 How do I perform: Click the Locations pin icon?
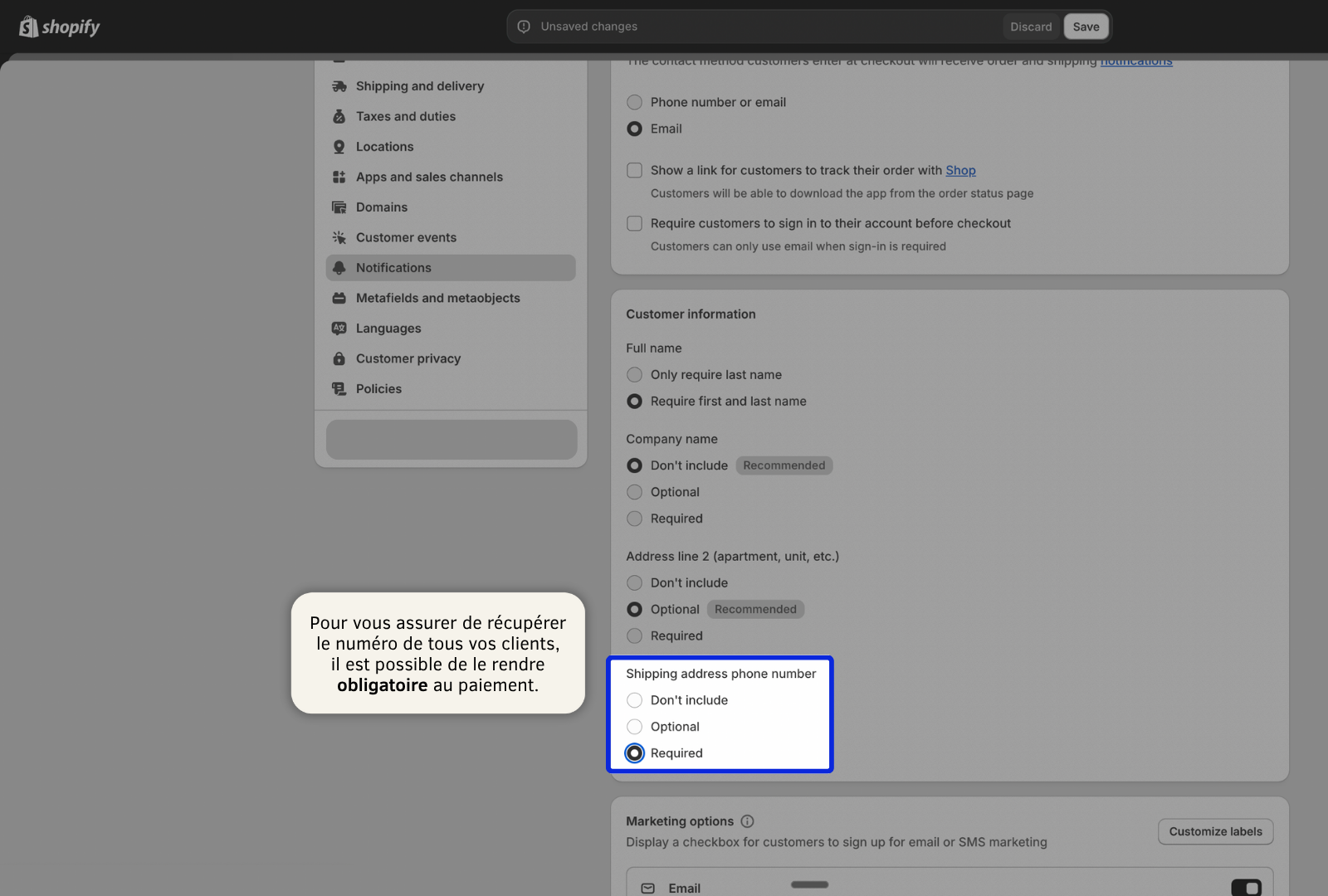339,147
